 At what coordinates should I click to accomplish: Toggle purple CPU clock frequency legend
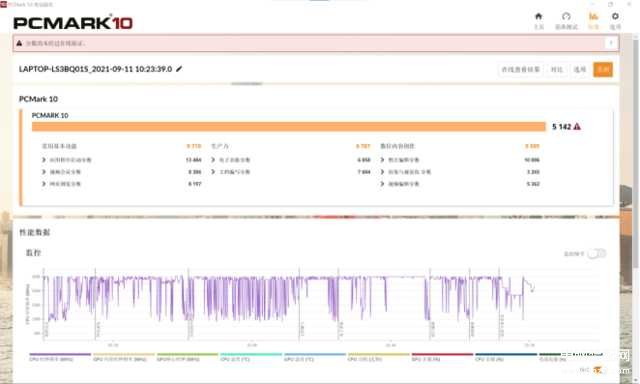(60, 357)
